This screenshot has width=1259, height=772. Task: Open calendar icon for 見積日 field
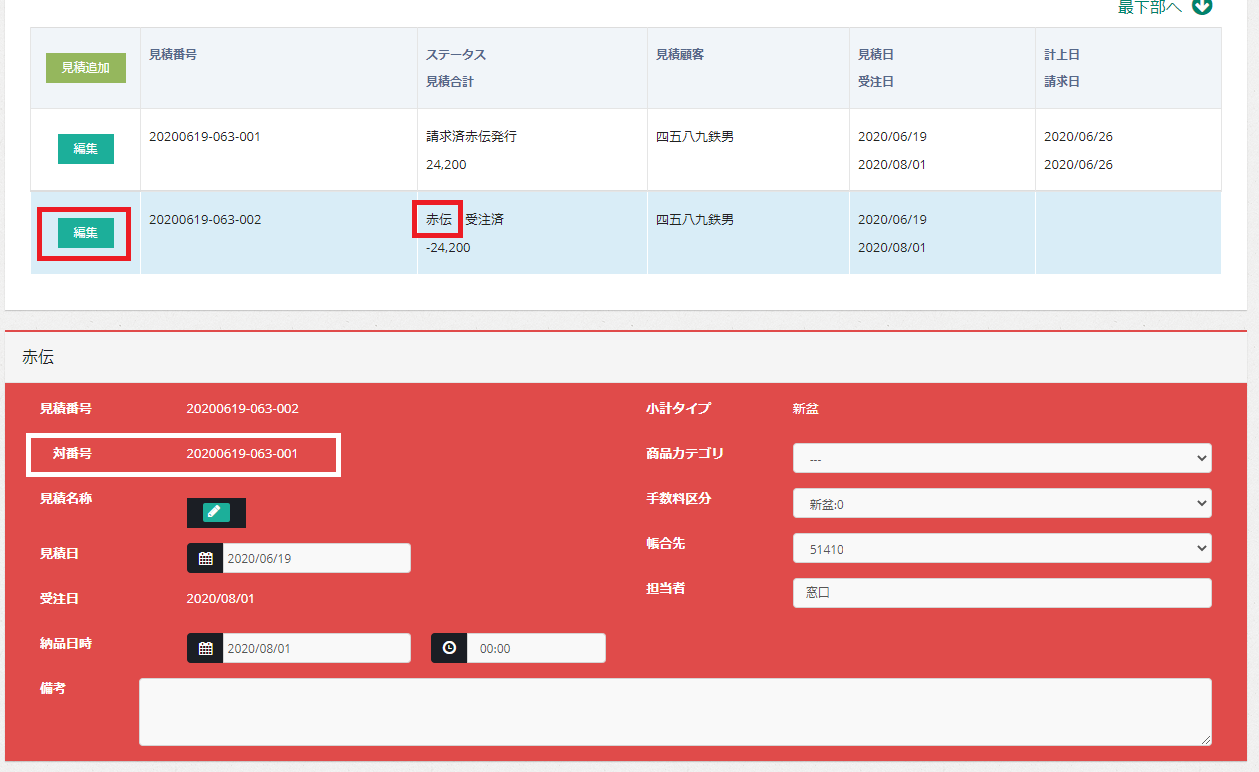click(x=205, y=558)
